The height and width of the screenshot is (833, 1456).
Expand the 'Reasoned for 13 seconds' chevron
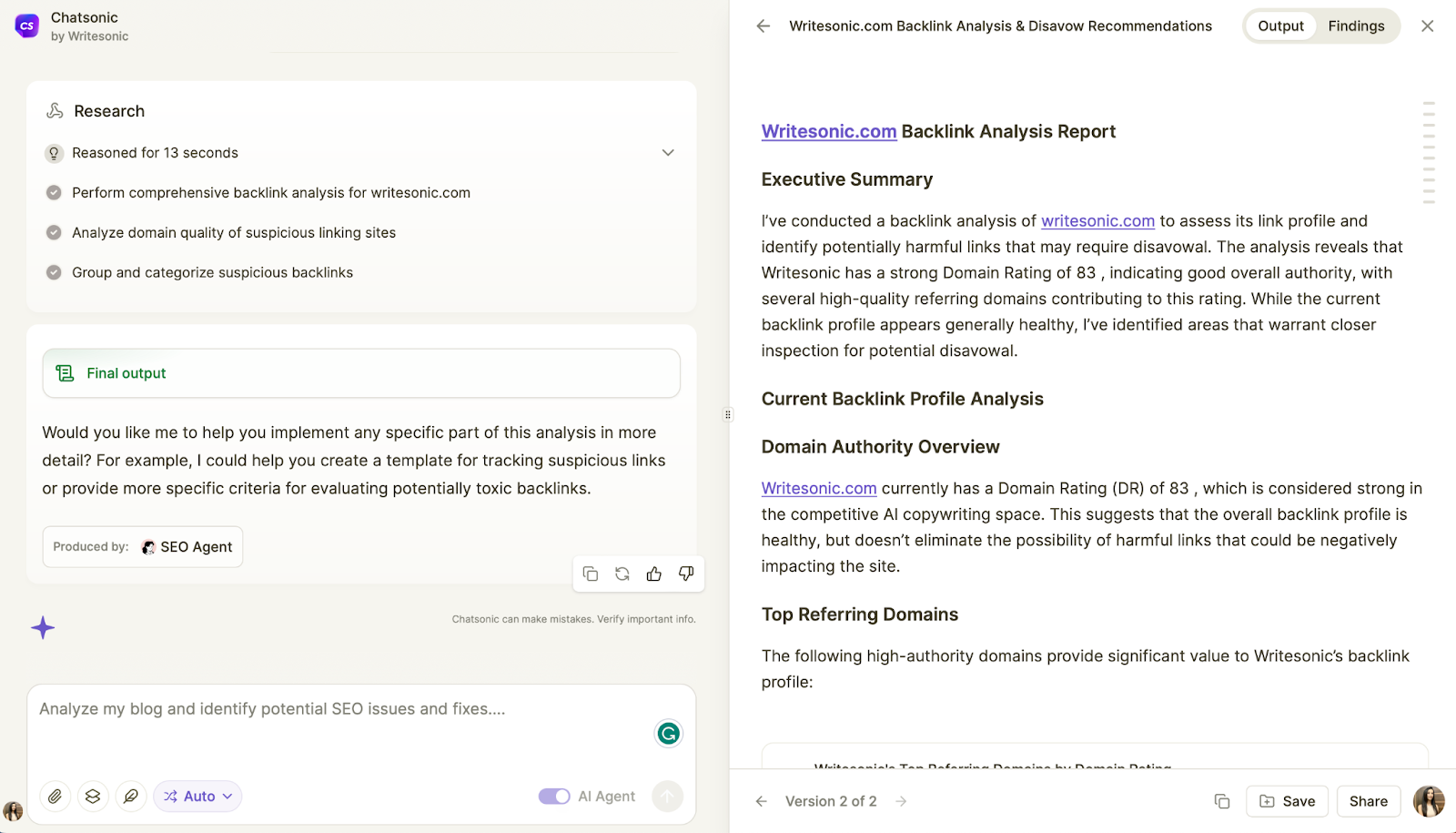[668, 153]
